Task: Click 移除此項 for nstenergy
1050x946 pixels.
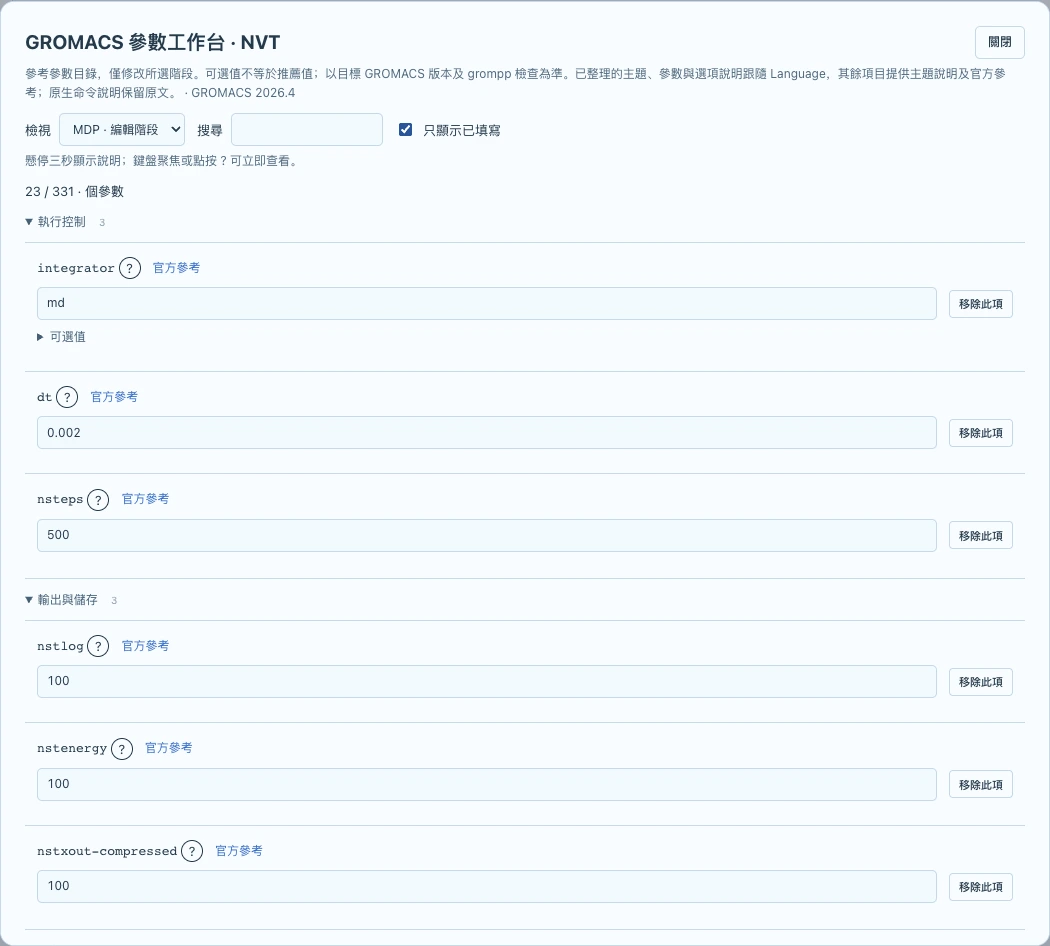Action: (980, 785)
